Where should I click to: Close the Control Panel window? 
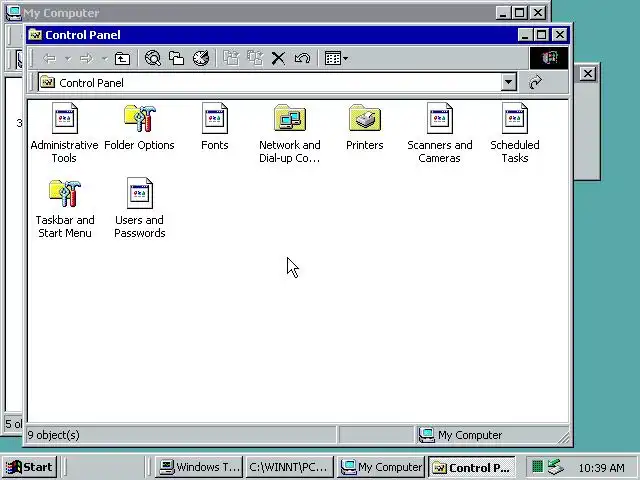(560, 35)
